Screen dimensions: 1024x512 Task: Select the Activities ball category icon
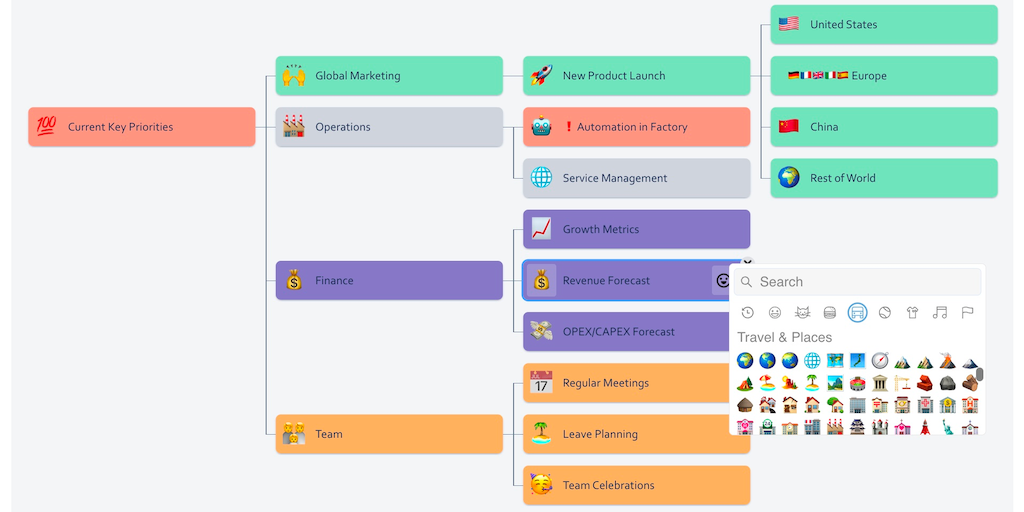point(885,313)
